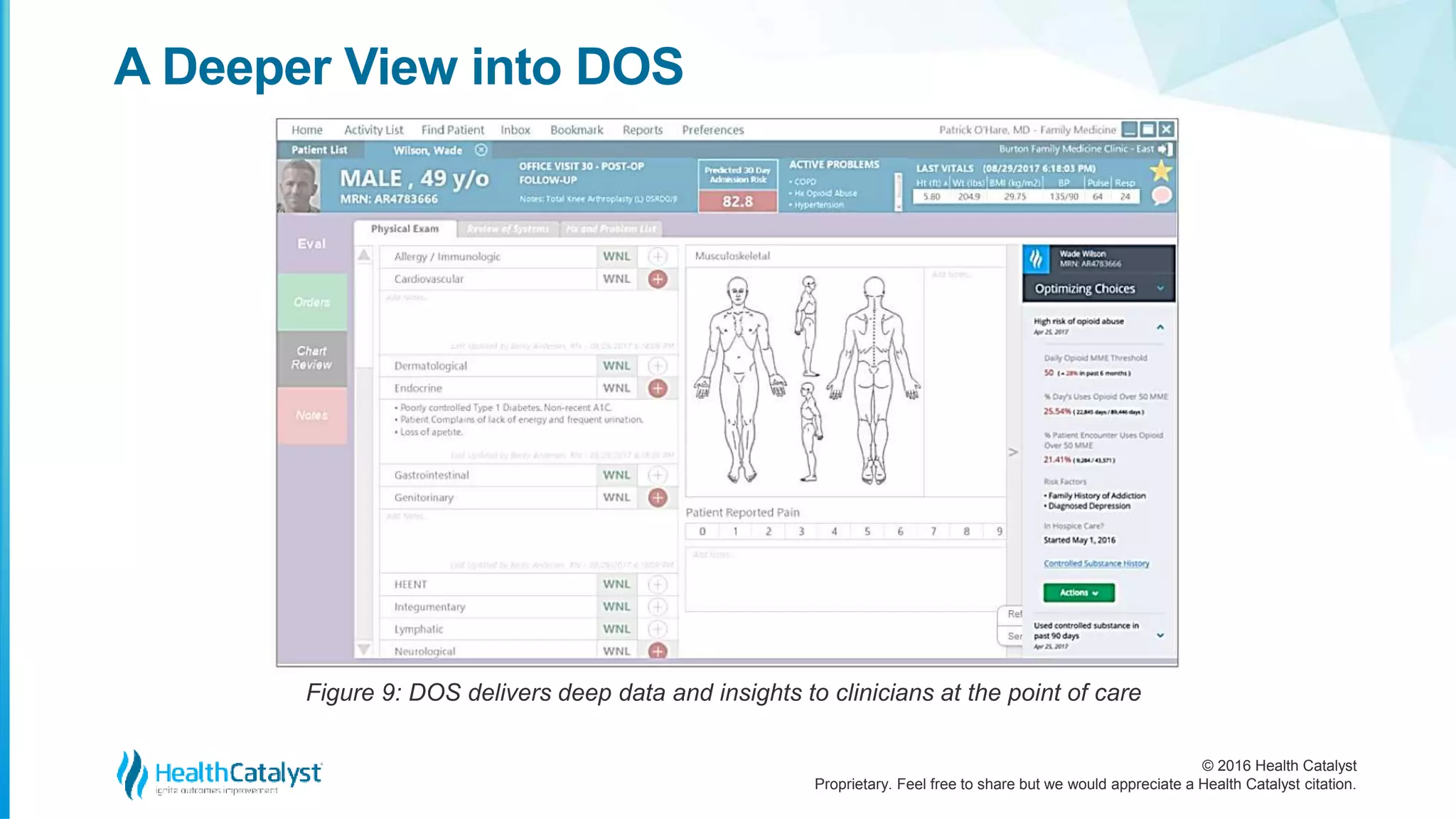Viewport: 1456px width, 819px height.
Task: Click the red plus icon for Cardiovascular
Action: (658, 279)
